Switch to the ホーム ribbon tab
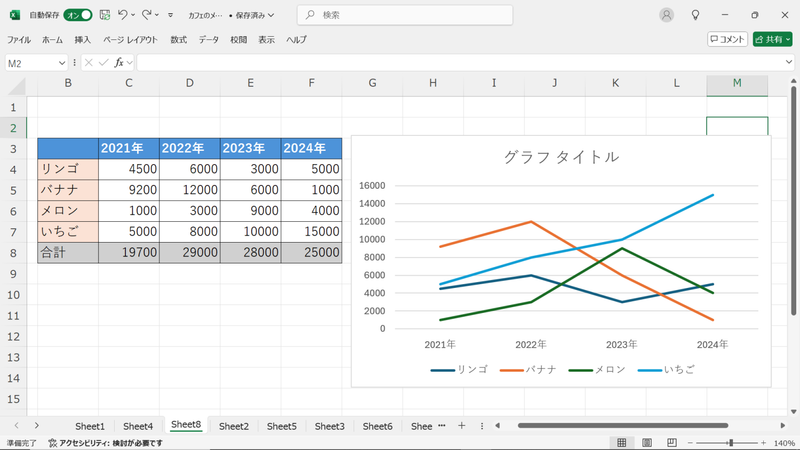 pyautogui.click(x=52, y=39)
